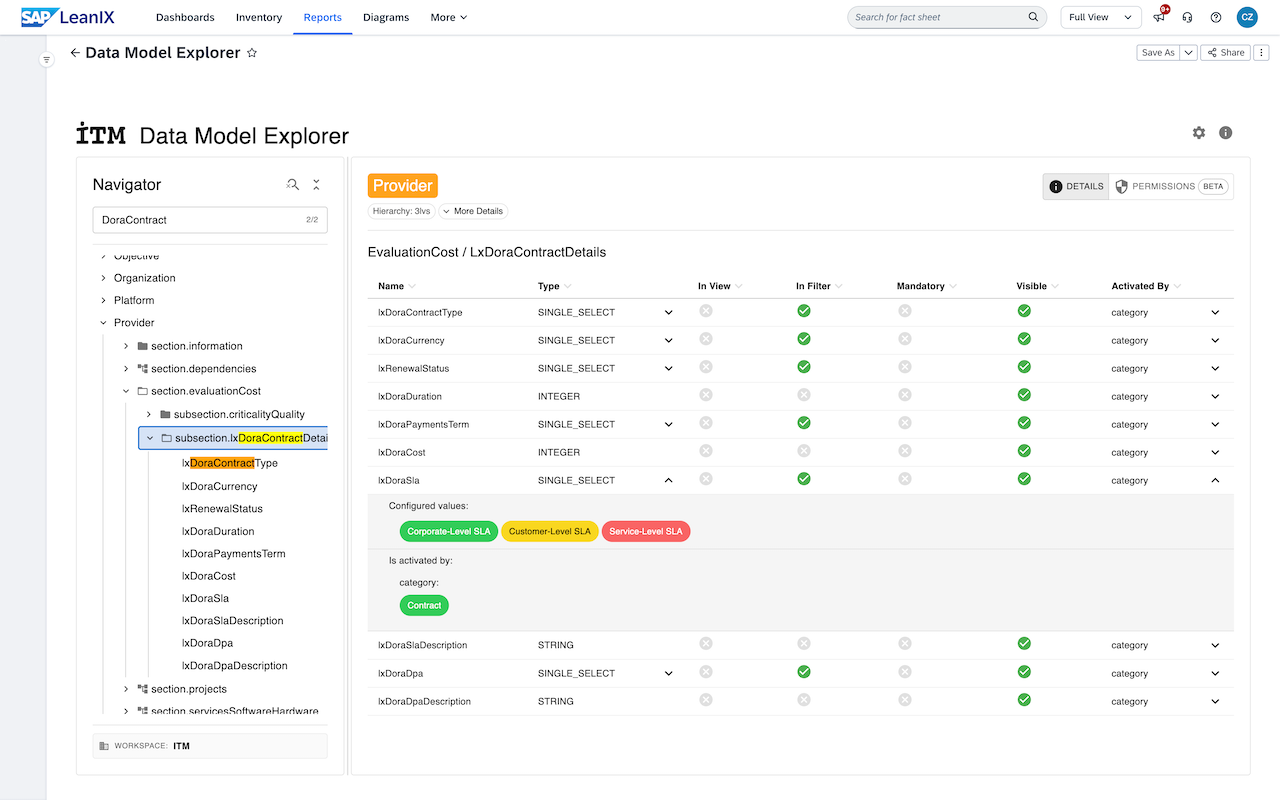Collapse Activated By chevron on lxDoraSla row
The image size is (1280, 800).
[1216, 481]
